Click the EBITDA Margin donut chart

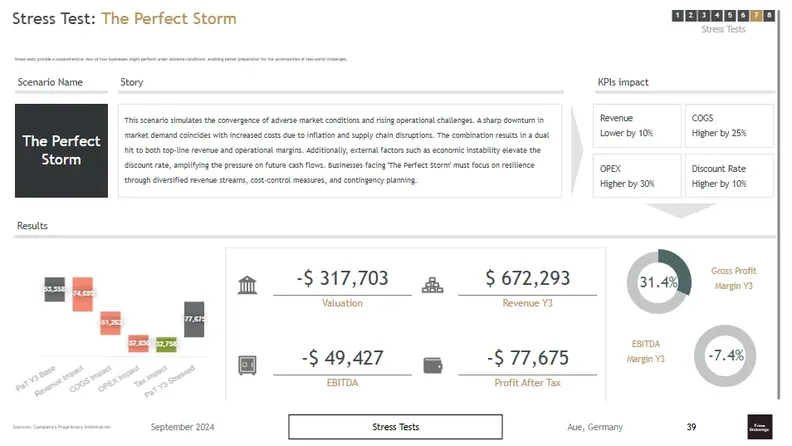[725, 356]
